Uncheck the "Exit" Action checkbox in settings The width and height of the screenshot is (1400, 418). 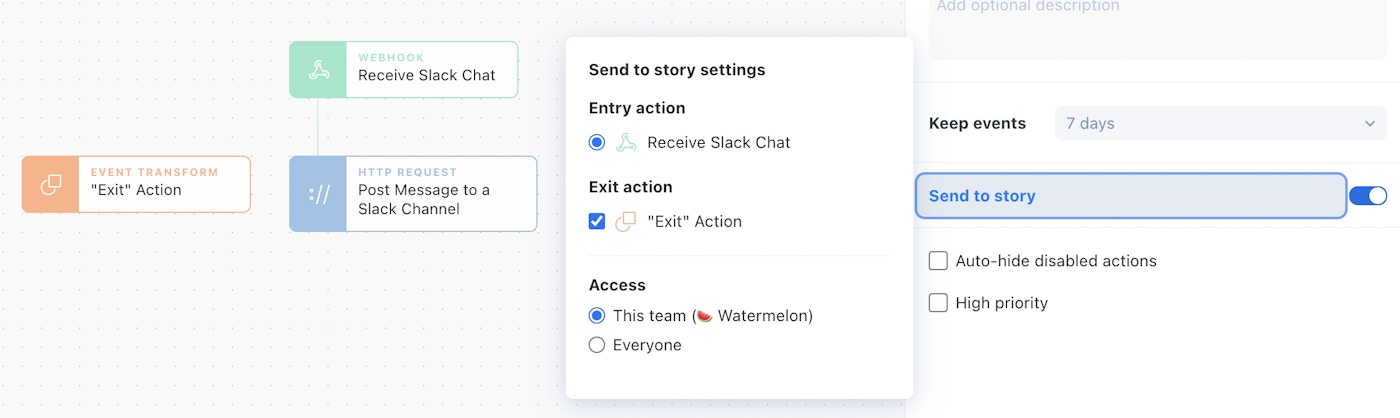click(597, 221)
